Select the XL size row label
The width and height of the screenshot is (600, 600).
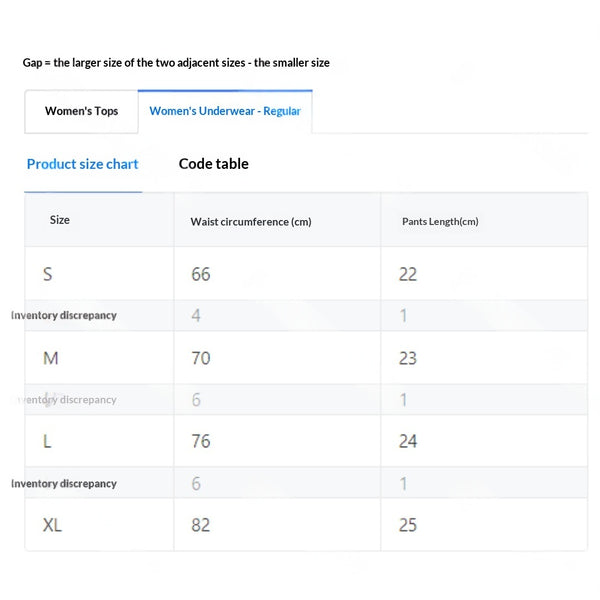[52, 525]
